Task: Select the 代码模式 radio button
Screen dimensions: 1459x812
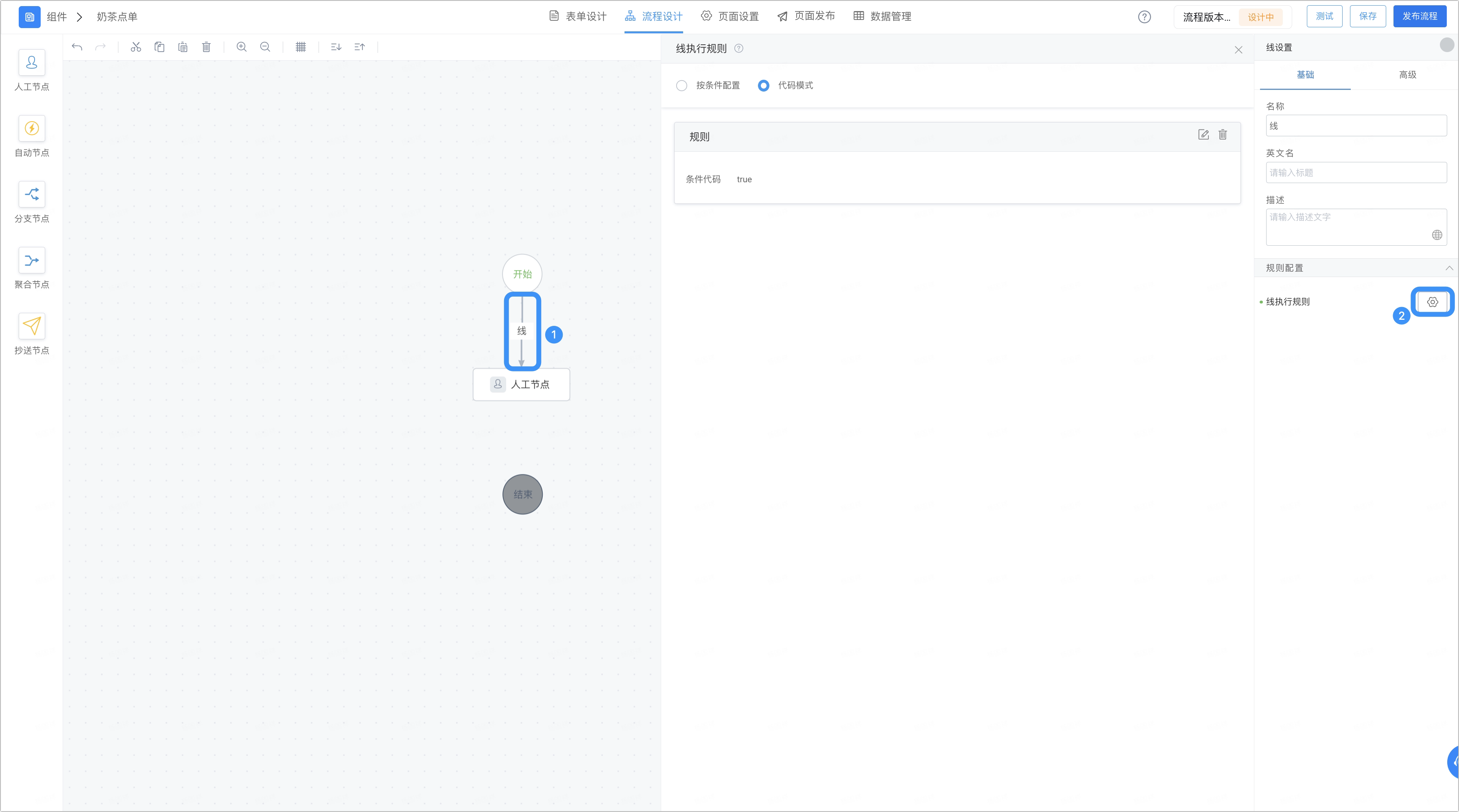Action: point(764,85)
